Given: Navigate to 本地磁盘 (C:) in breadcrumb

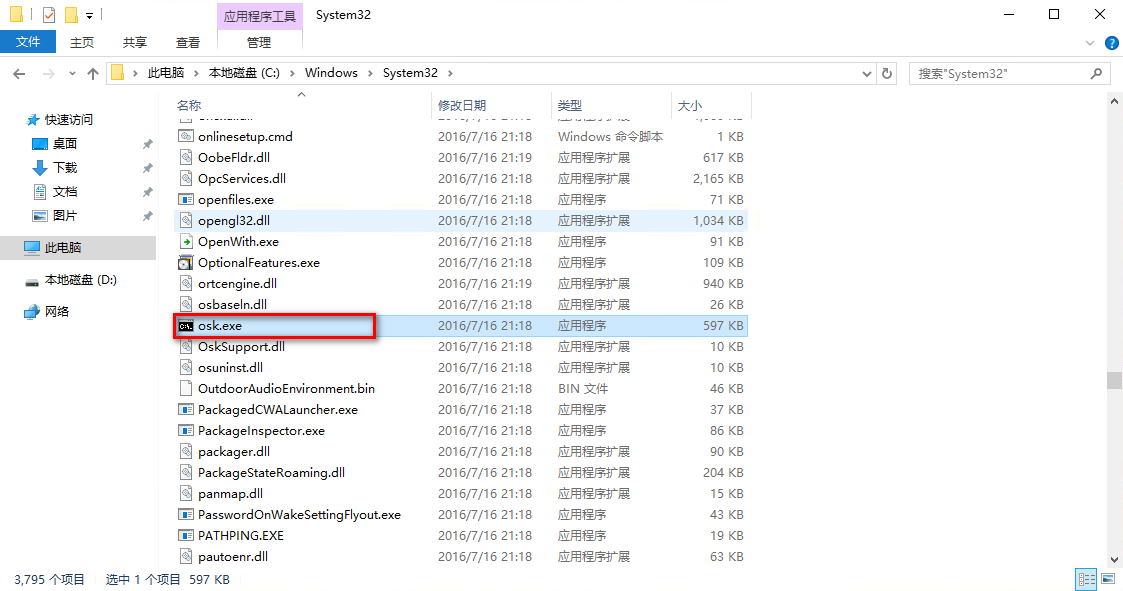Looking at the screenshot, I should coord(244,73).
